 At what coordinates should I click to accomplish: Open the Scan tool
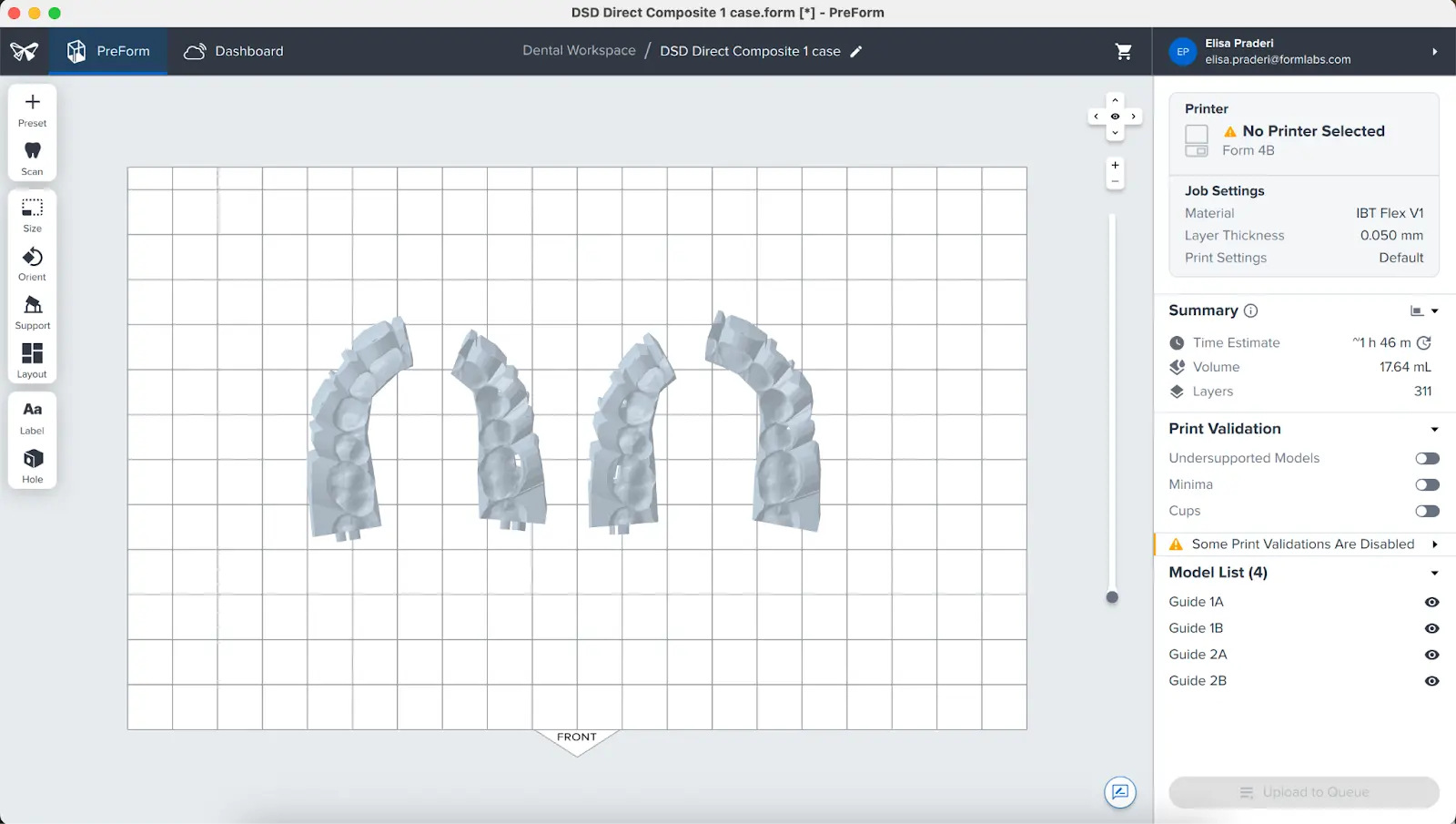[x=32, y=157]
